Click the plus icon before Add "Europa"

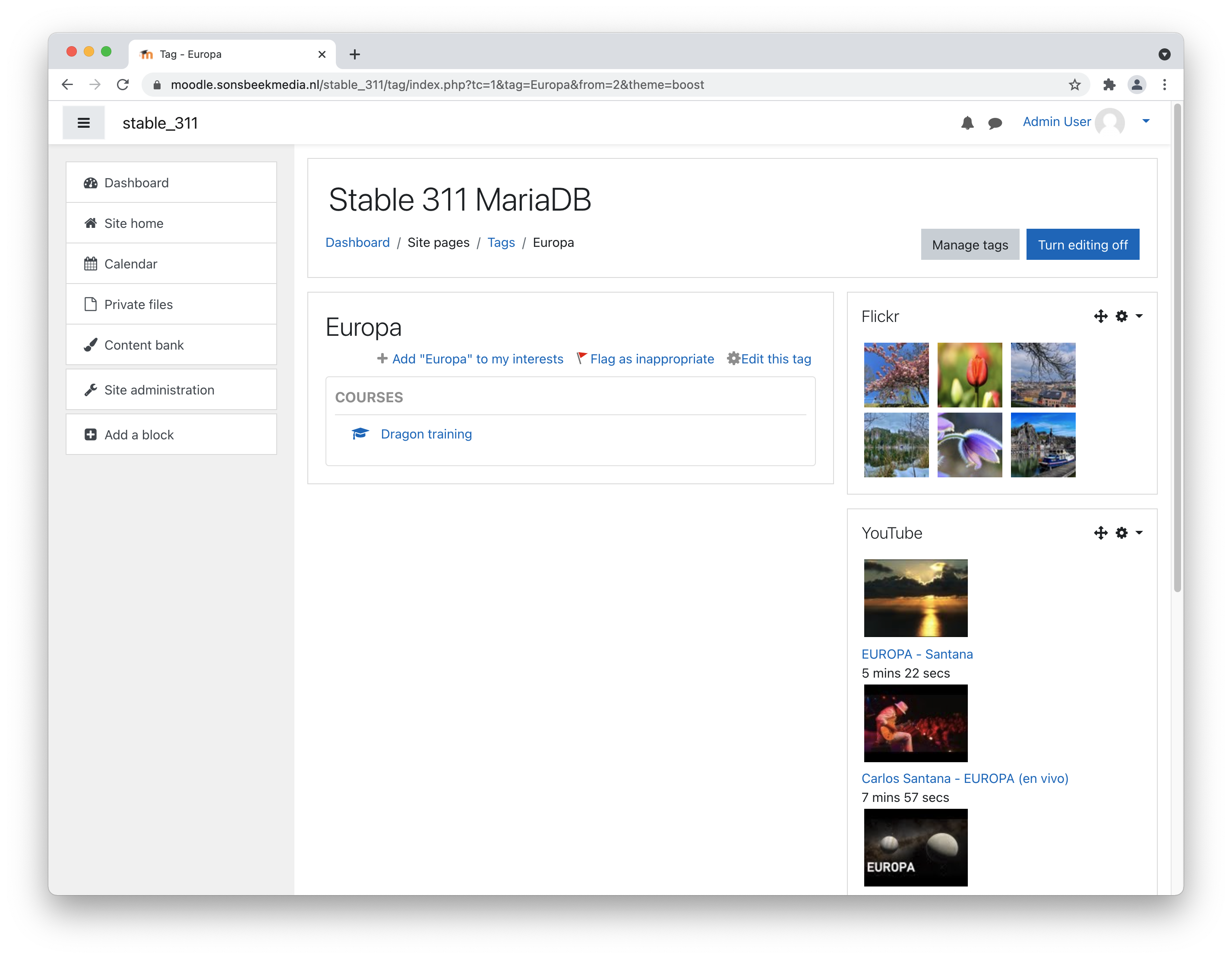[382, 358]
